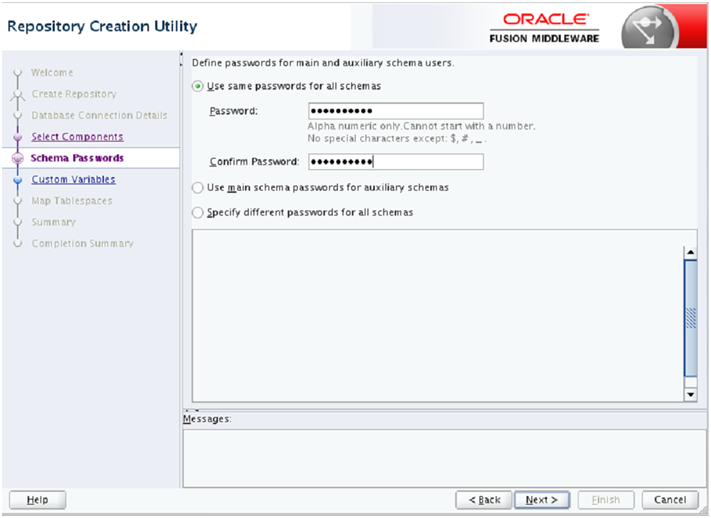
Task: Click the Schema Passwords step bullet icon
Action: click(x=18, y=158)
